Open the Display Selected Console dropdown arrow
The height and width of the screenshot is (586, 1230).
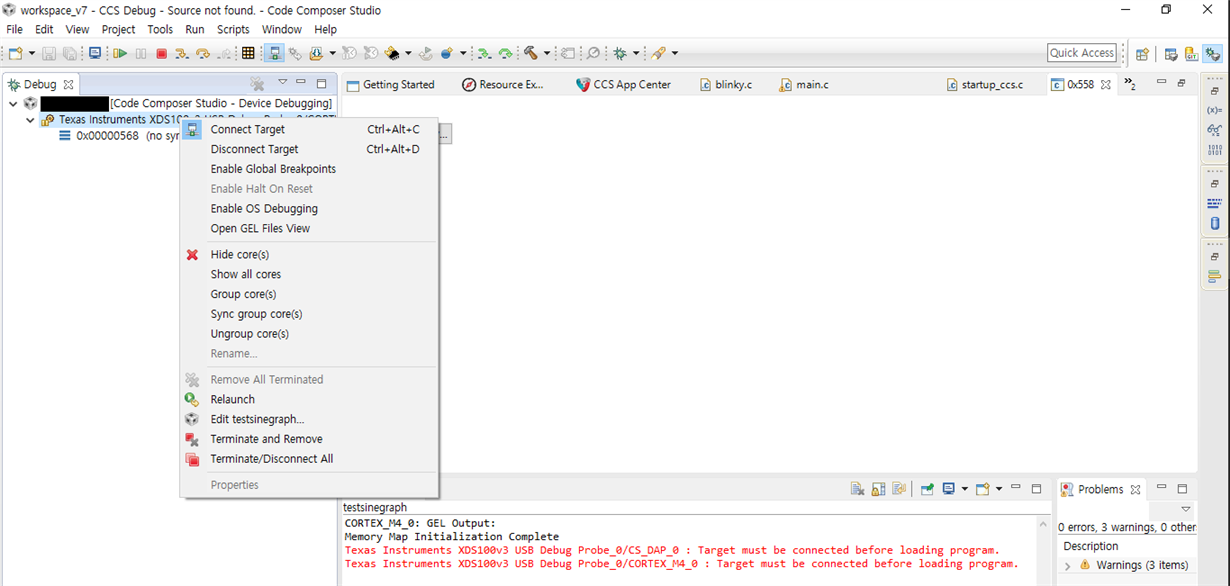pyautogui.click(x=964, y=489)
